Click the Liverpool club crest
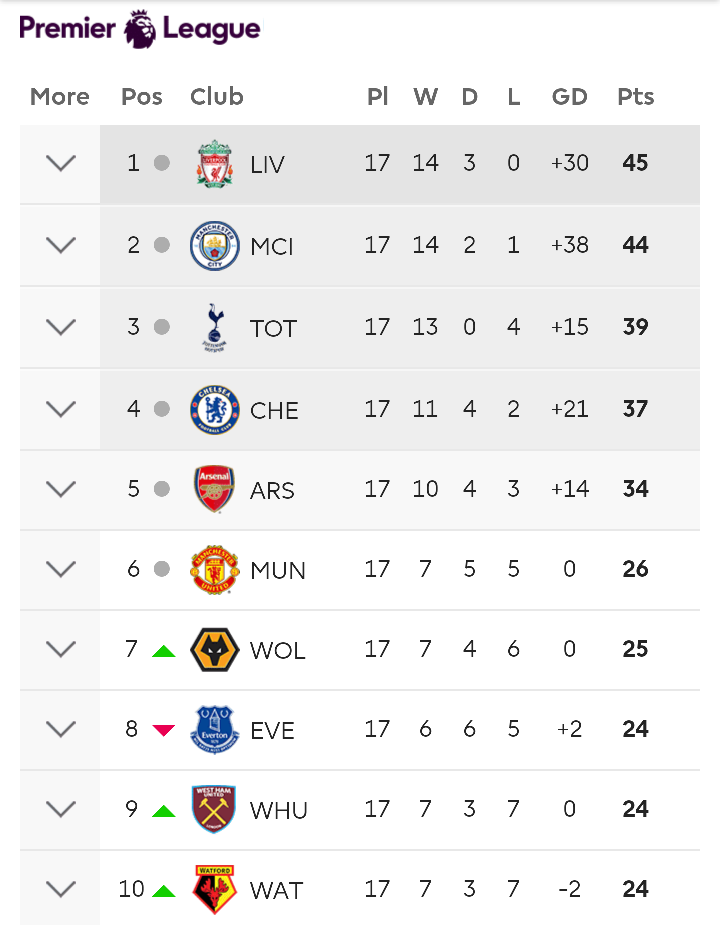This screenshot has height=925, width=720. tap(215, 163)
